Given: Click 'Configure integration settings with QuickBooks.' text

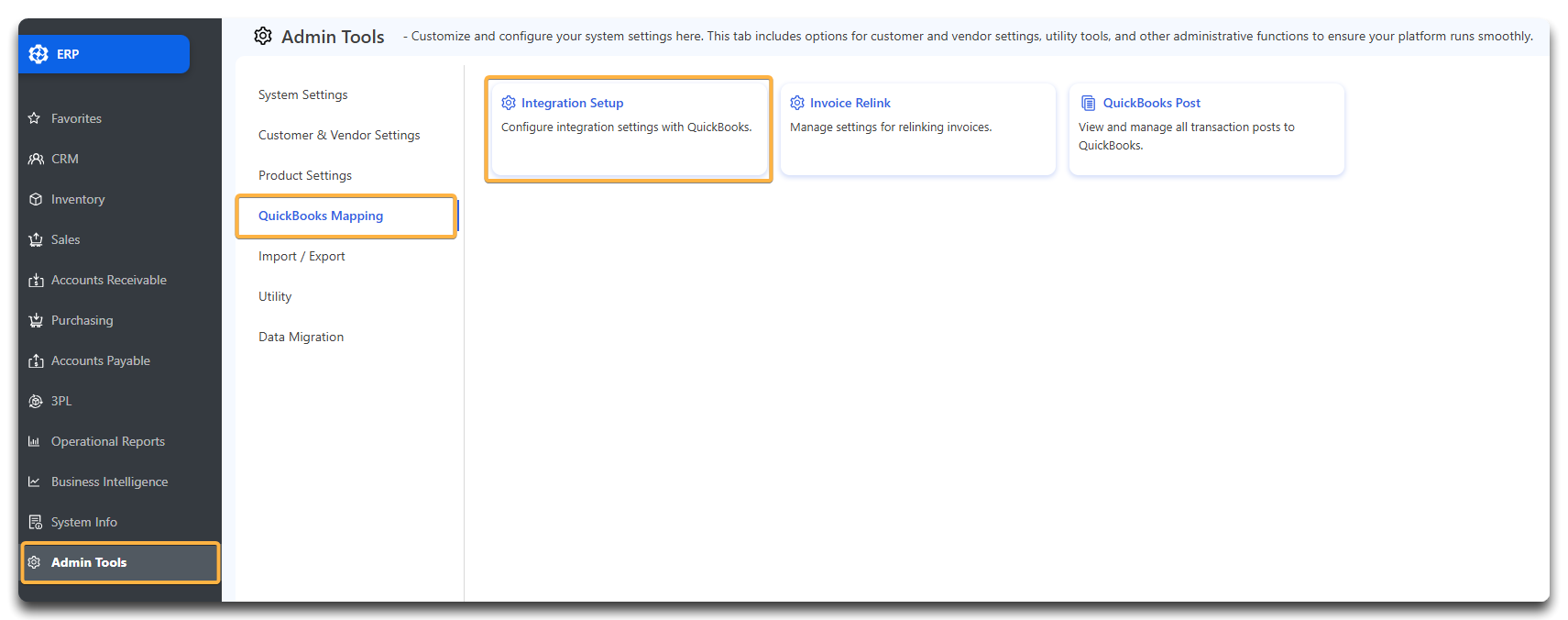Looking at the screenshot, I should point(626,127).
